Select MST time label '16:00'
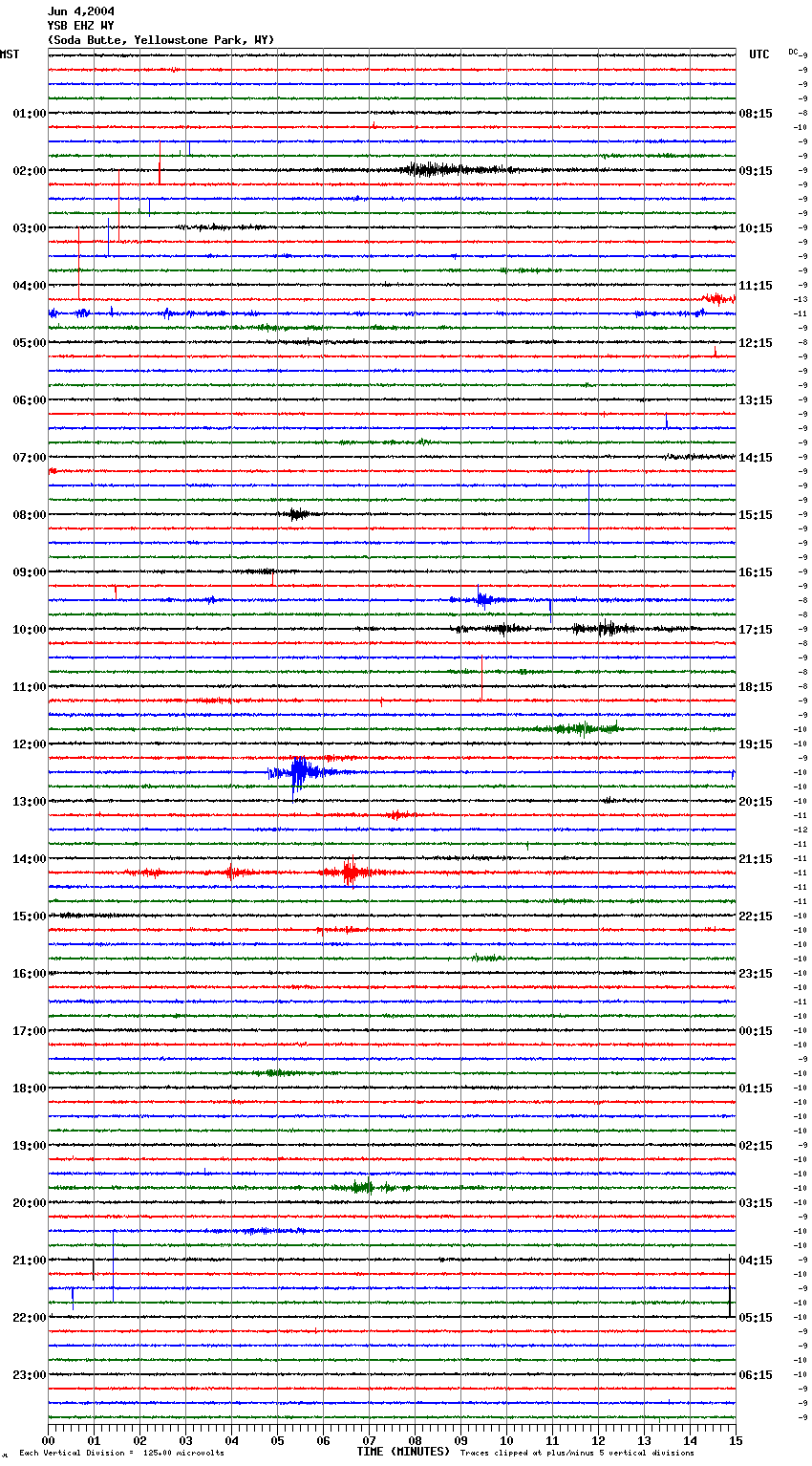Screen dimensions: 812x1466 click(30, 974)
